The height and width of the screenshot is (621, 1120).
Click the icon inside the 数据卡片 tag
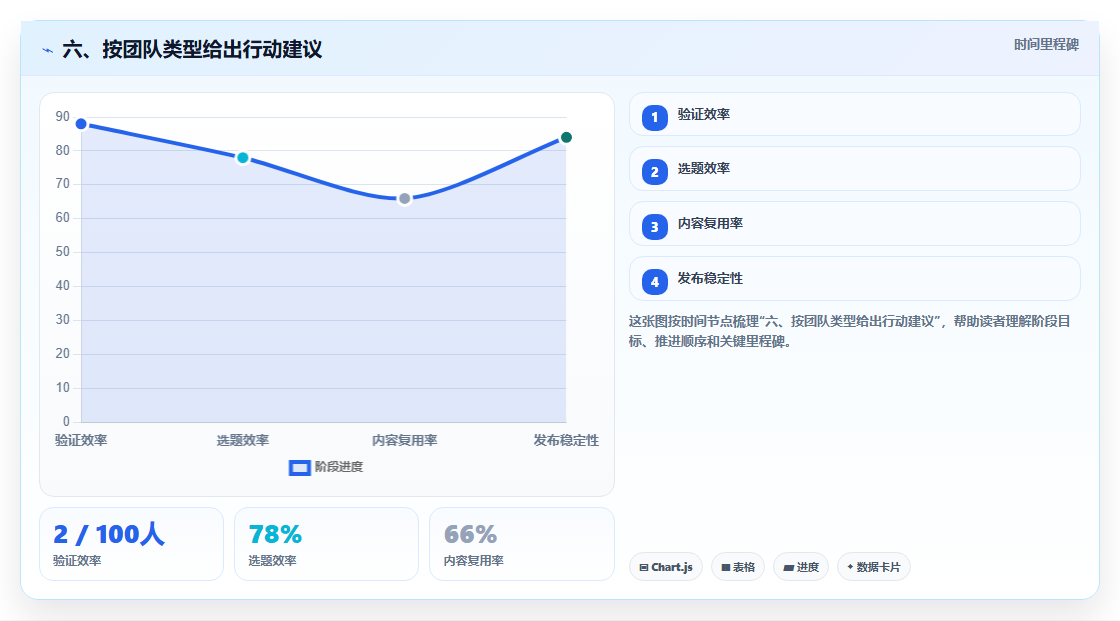pos(850,567)
